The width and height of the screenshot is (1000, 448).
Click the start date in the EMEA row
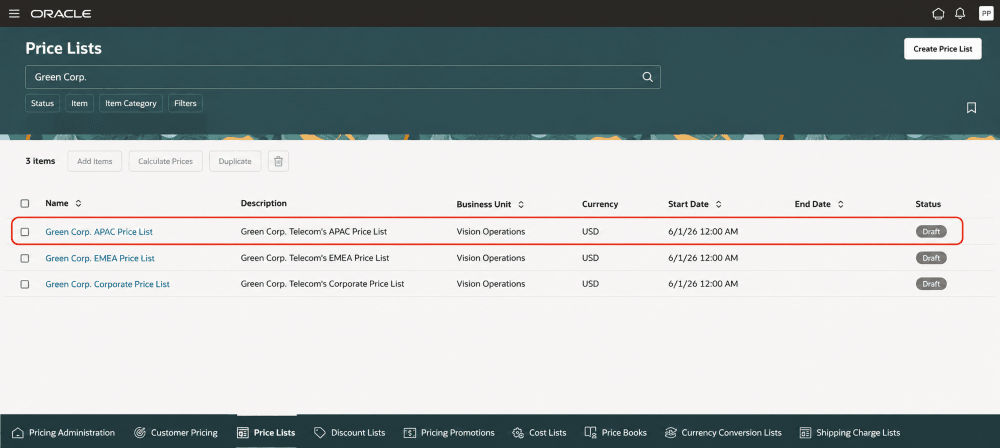[703, 258]
